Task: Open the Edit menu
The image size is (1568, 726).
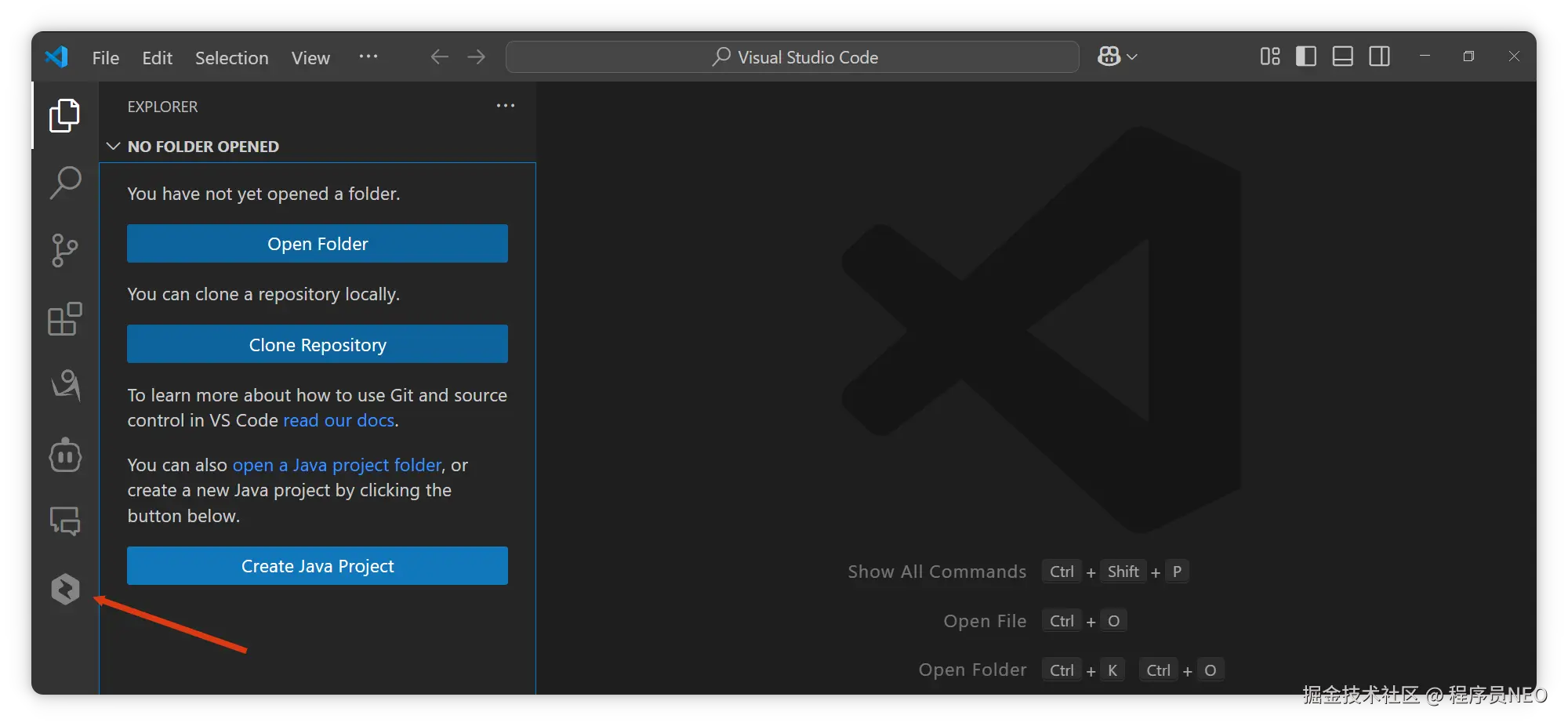Action: tap(158, 58)
